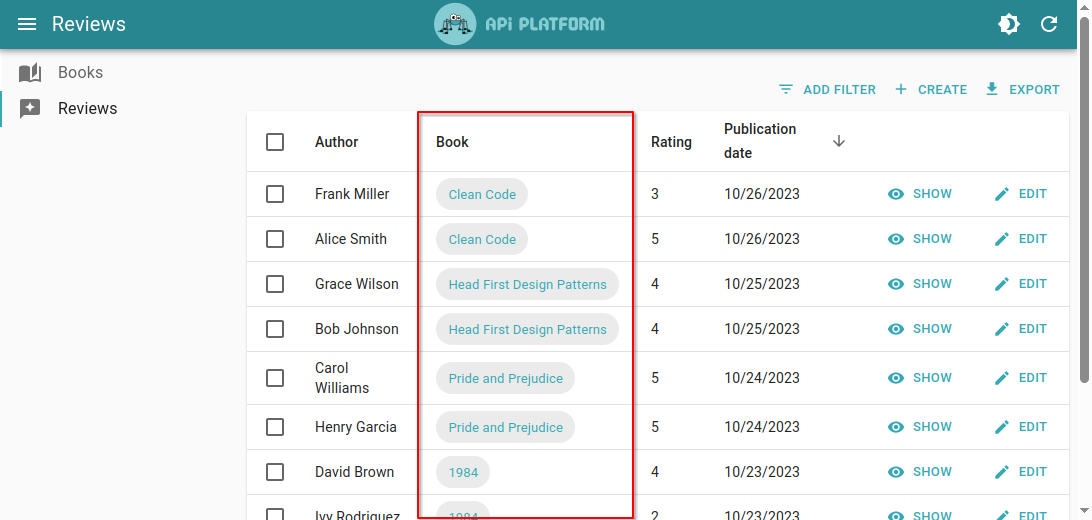This screenshot has height=520, width=1092.
Task: Show the Henry Garcia review
Action: [x=919, y=427]
